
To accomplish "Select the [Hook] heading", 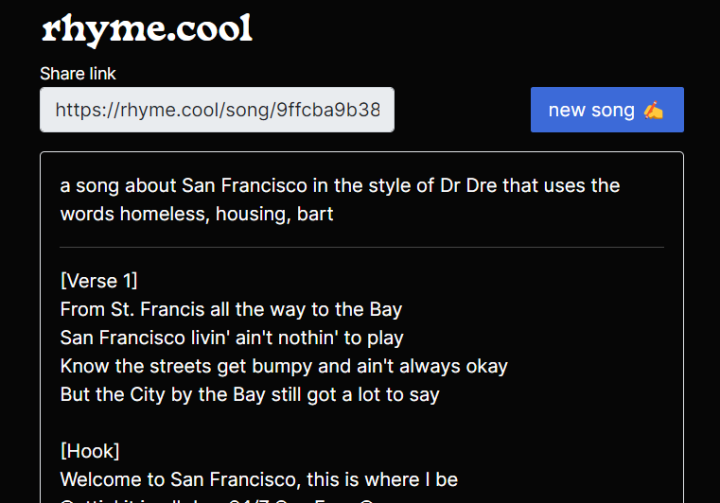I will (90, 451).
